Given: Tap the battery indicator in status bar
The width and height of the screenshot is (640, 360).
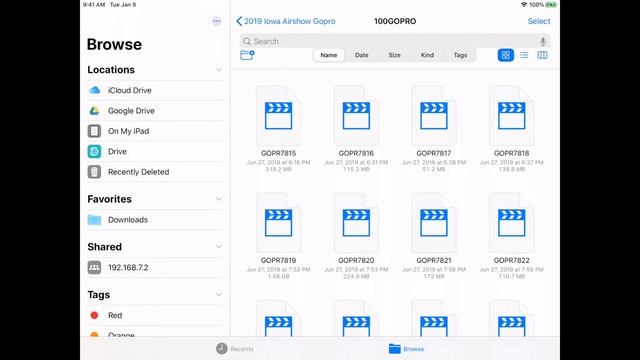Looking at the screenshot, I should pyautogui.click(x=551, y=5).
